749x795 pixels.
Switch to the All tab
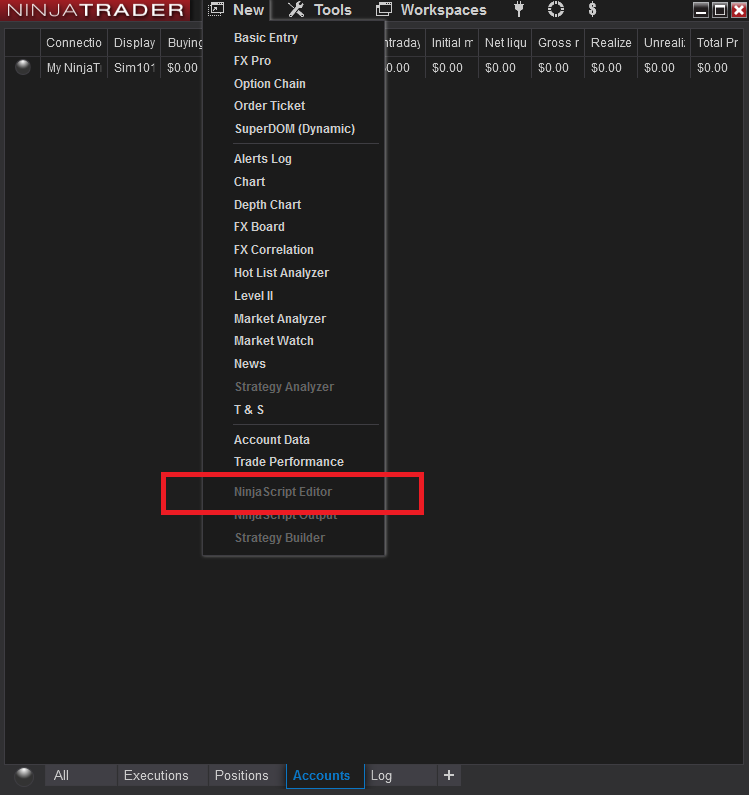80,775
